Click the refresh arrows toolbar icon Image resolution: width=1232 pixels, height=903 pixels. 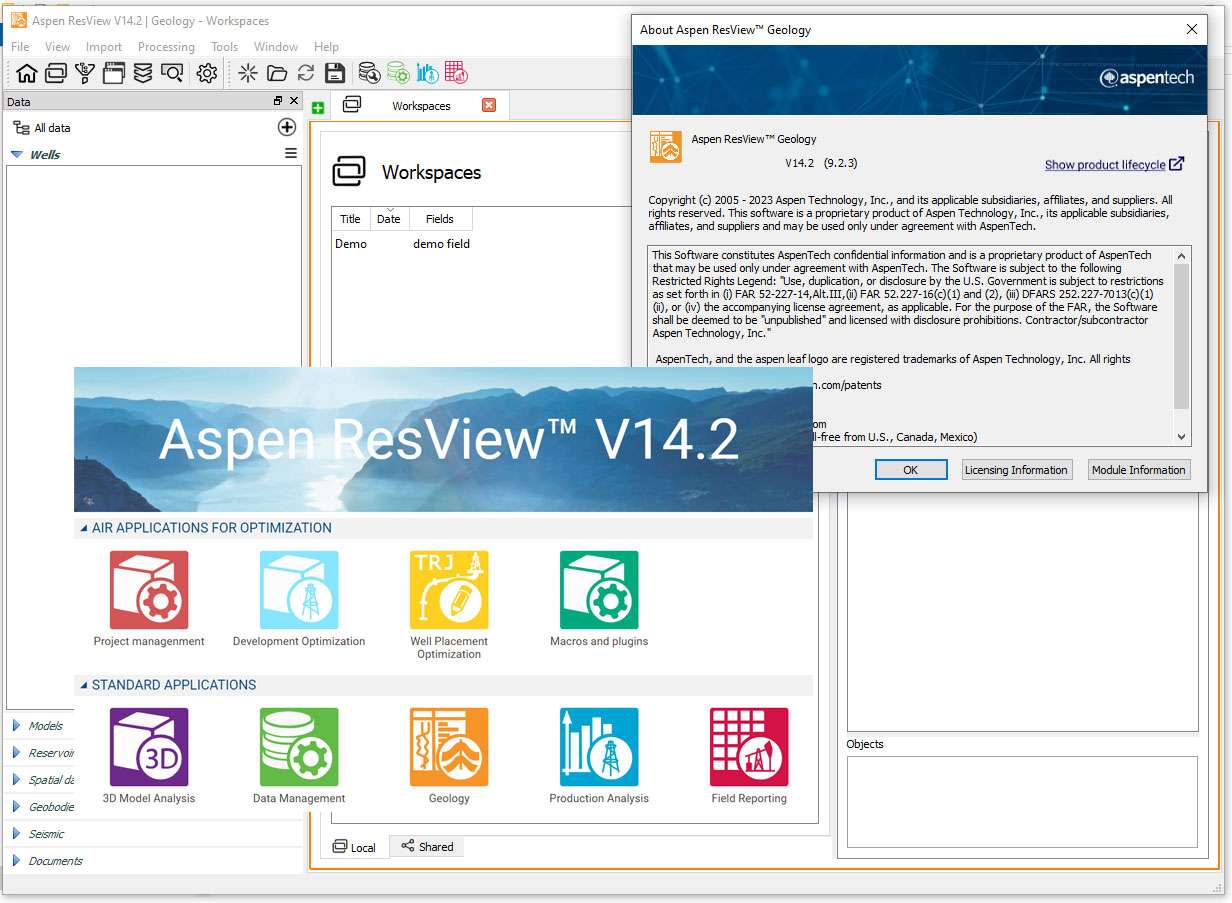click(x=306, y=73)
